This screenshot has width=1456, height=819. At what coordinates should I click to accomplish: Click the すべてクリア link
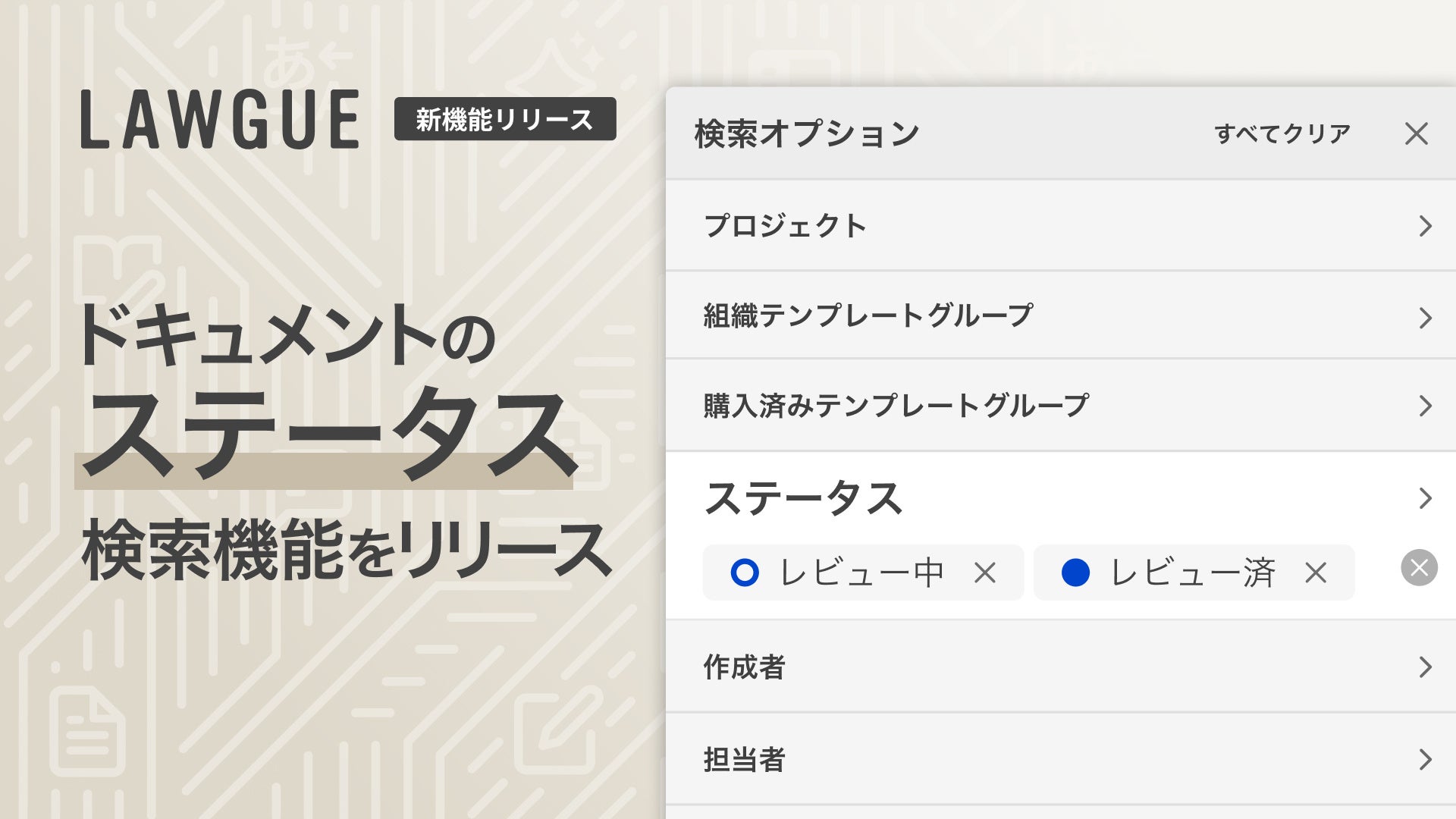(1282, 133)
